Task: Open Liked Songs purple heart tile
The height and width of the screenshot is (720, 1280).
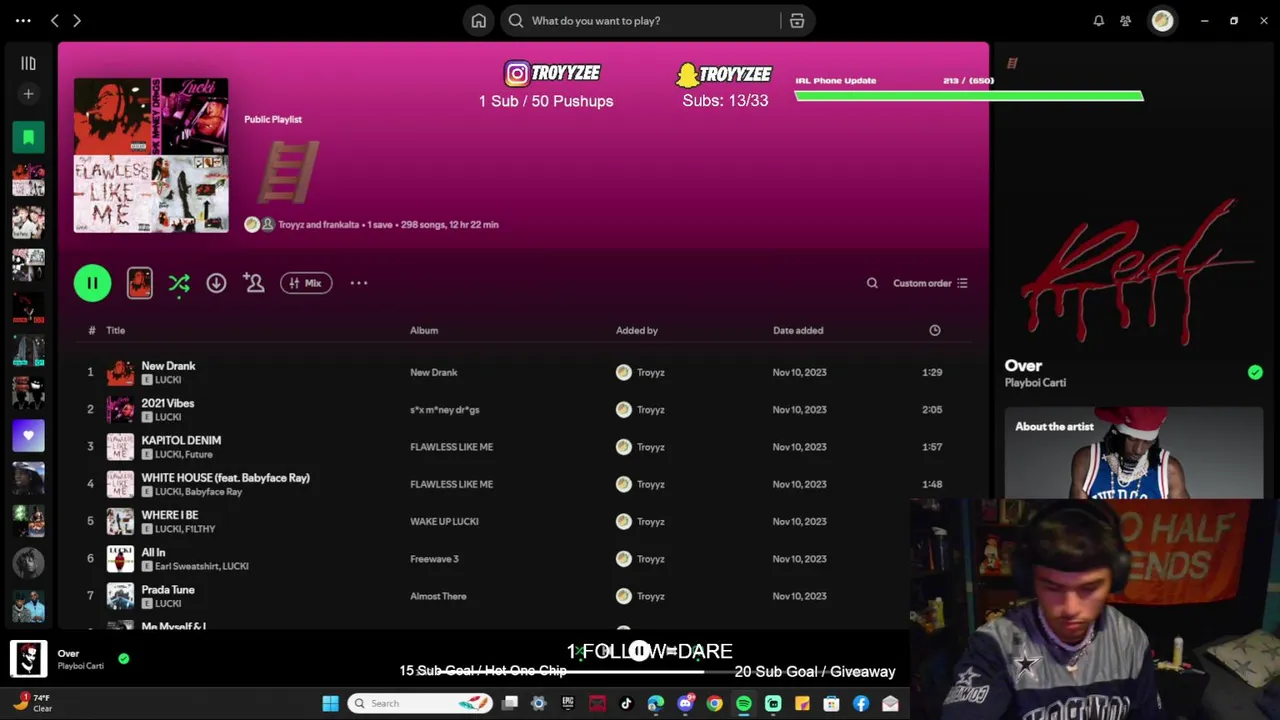Action: (28, 436)
